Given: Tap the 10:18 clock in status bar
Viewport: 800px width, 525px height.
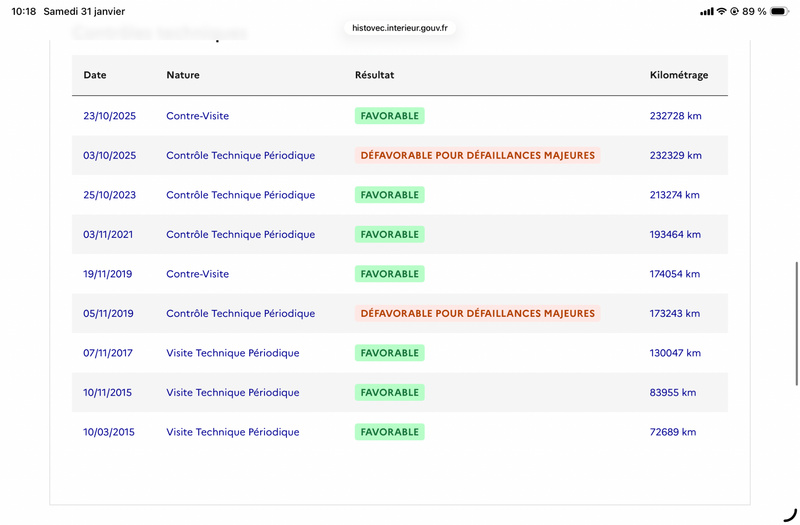Looking at the screenshot, I should point(23,11).
